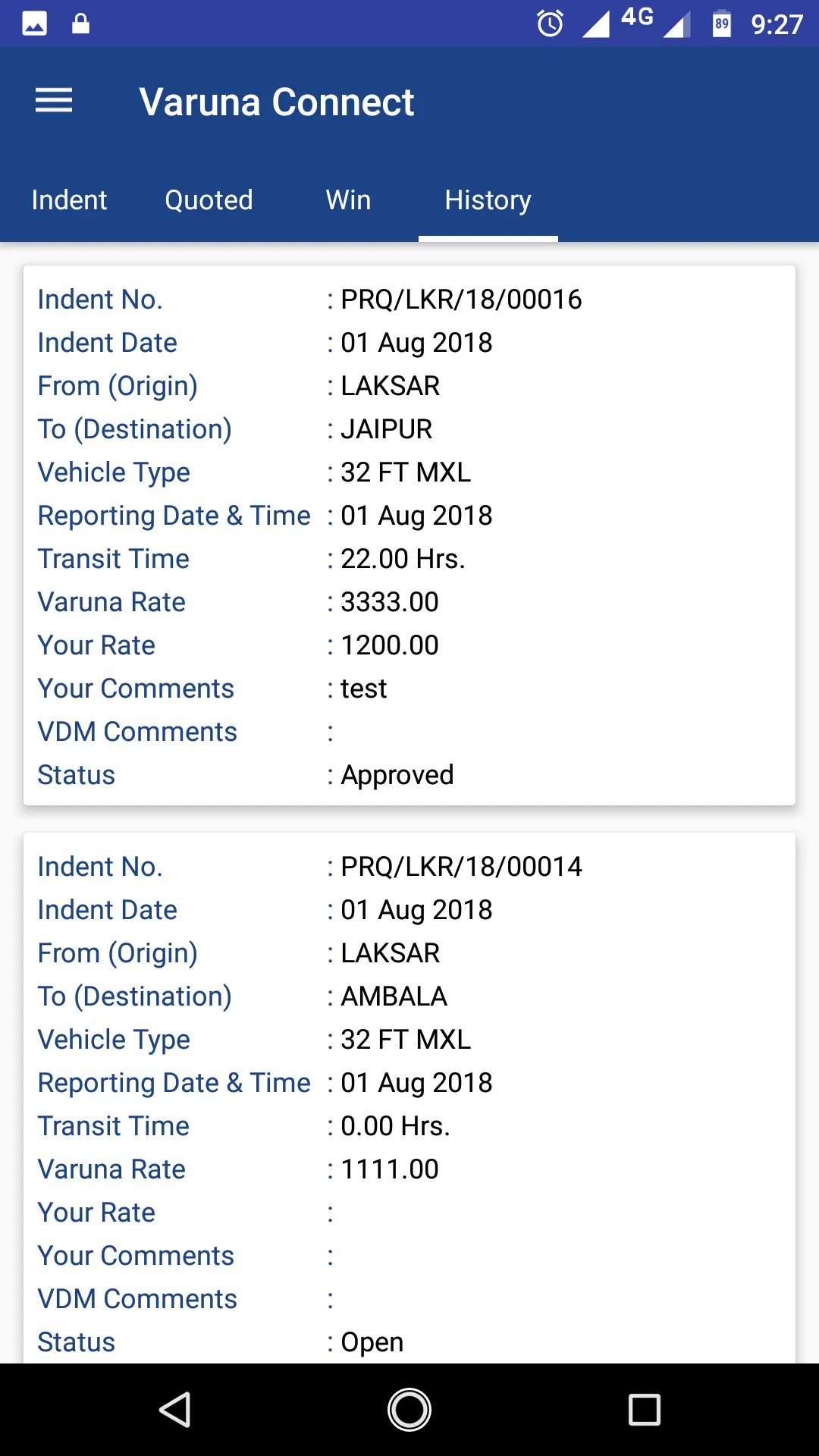Open the hamburger navigation menu
Screen dimensions: 819x1456
[x=54, y=100]
